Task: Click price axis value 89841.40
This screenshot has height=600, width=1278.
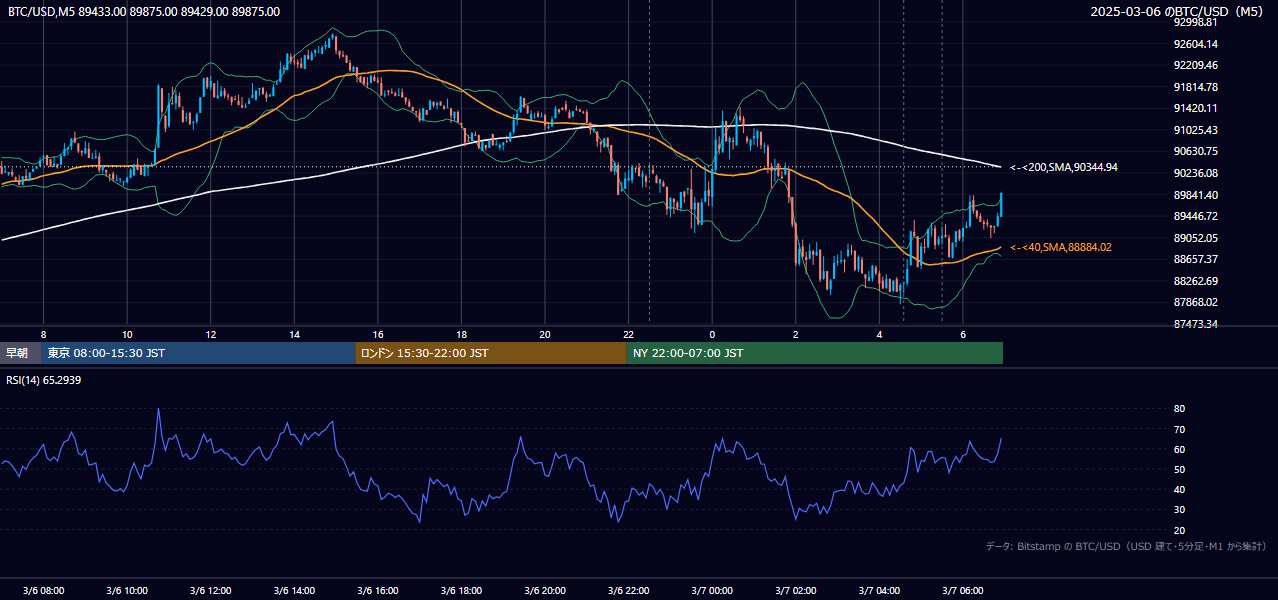Action: (x=1195, y=195)
